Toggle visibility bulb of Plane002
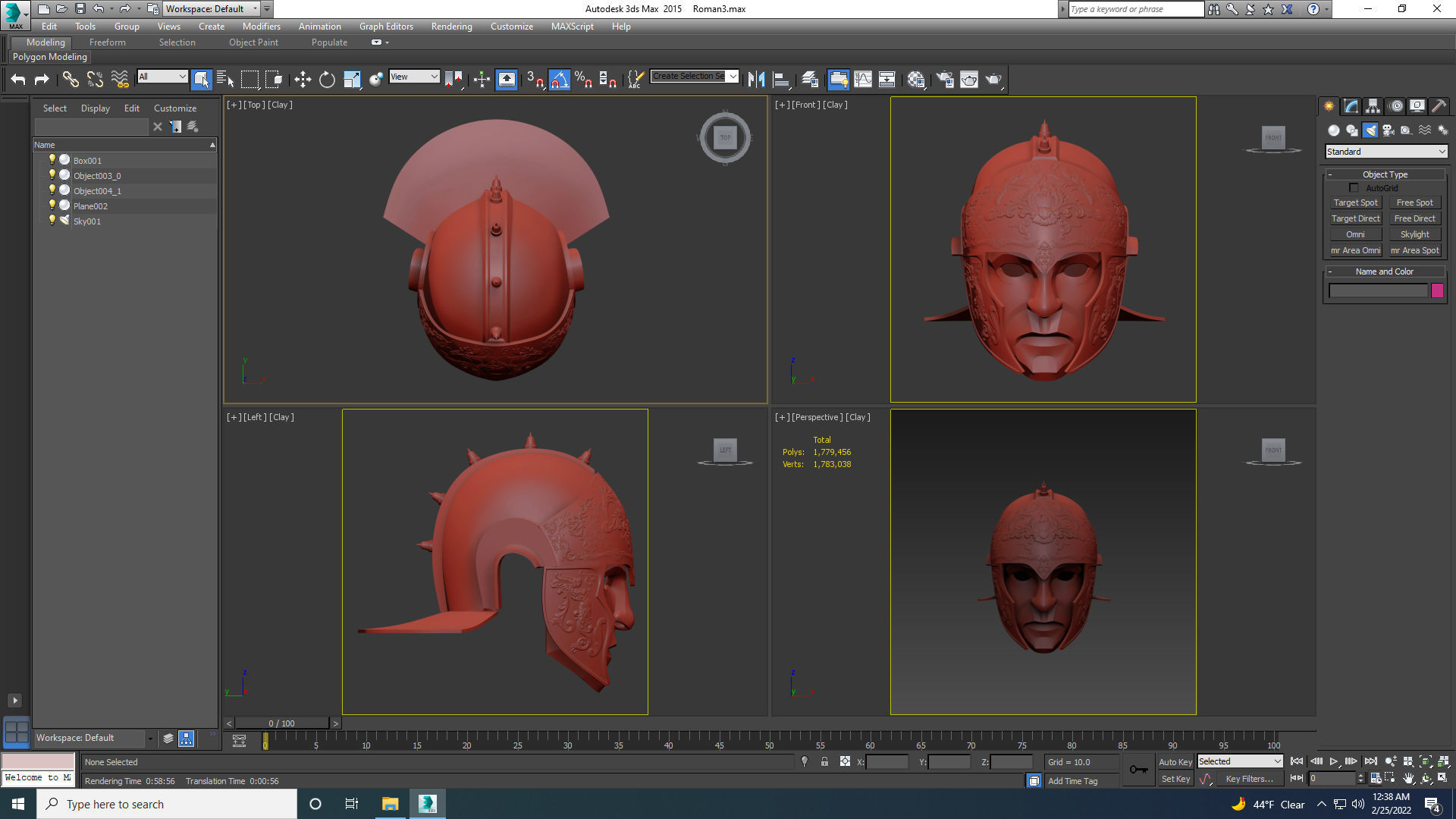This screenshot has height=819, width=1456. pyautogui.click(x=52, y=206)
